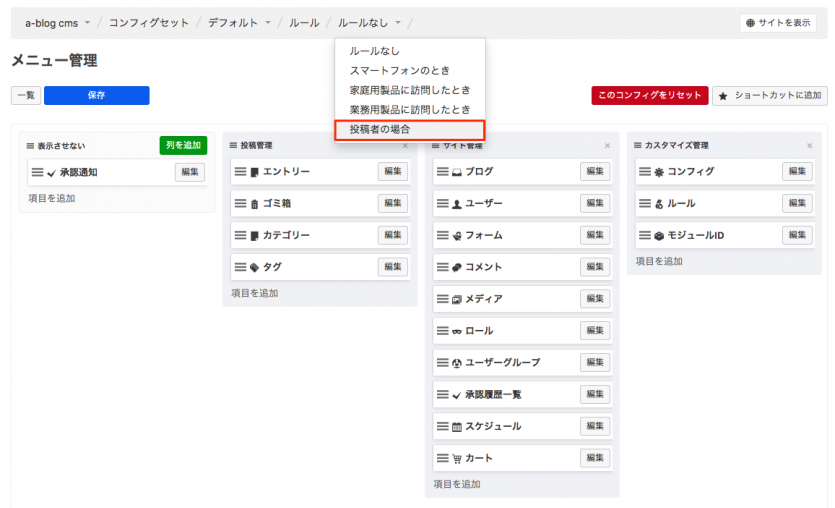Screen dimensions: 835x508
Task: Click the cart icon beside カート
Action: (456, 459)
